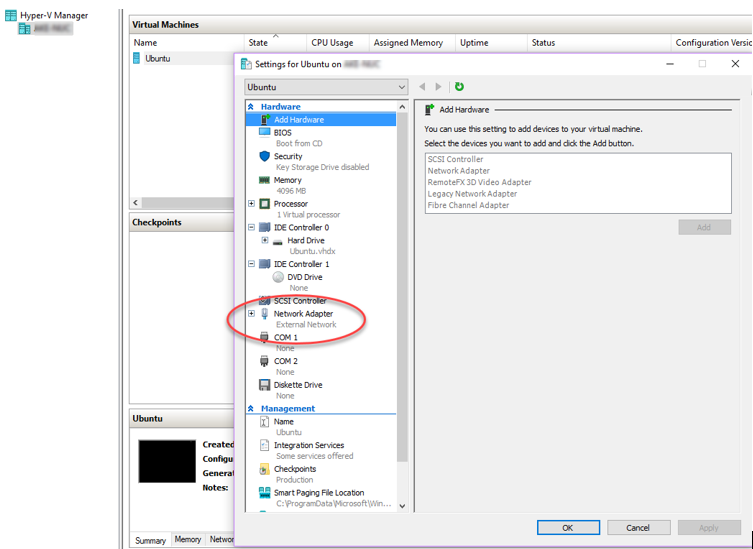Click the Network Adapter icon
Image resolution: width=753 pixels, height=549 pixels.
264,314
